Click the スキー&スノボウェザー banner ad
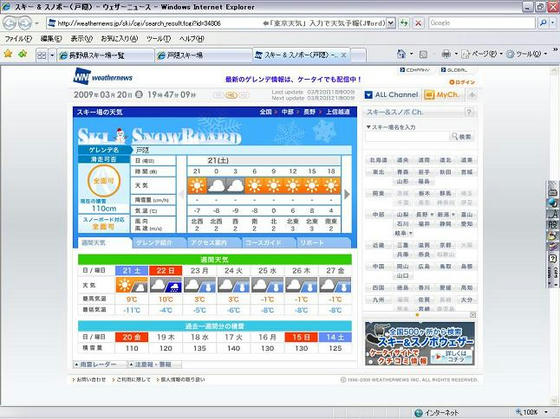560x419 pixels. click(x=420, y=344)
